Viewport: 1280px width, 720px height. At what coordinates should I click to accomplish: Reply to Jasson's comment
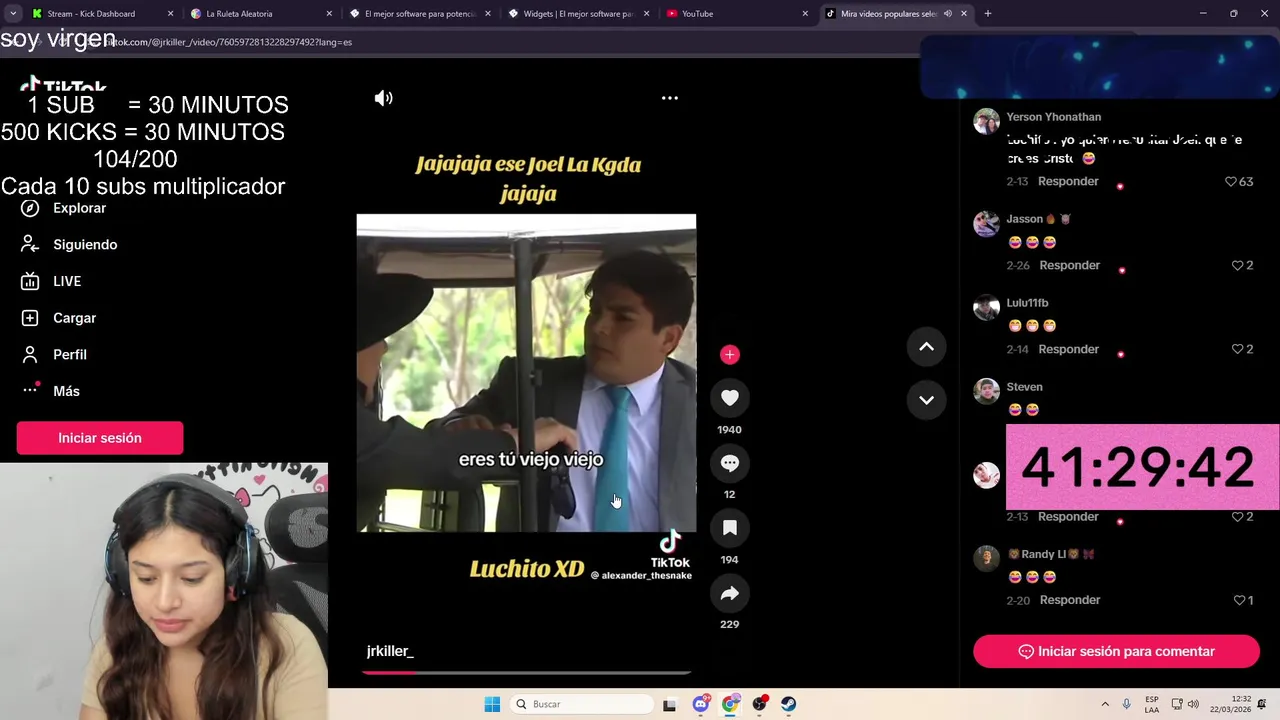click(x=1069, y=265)
